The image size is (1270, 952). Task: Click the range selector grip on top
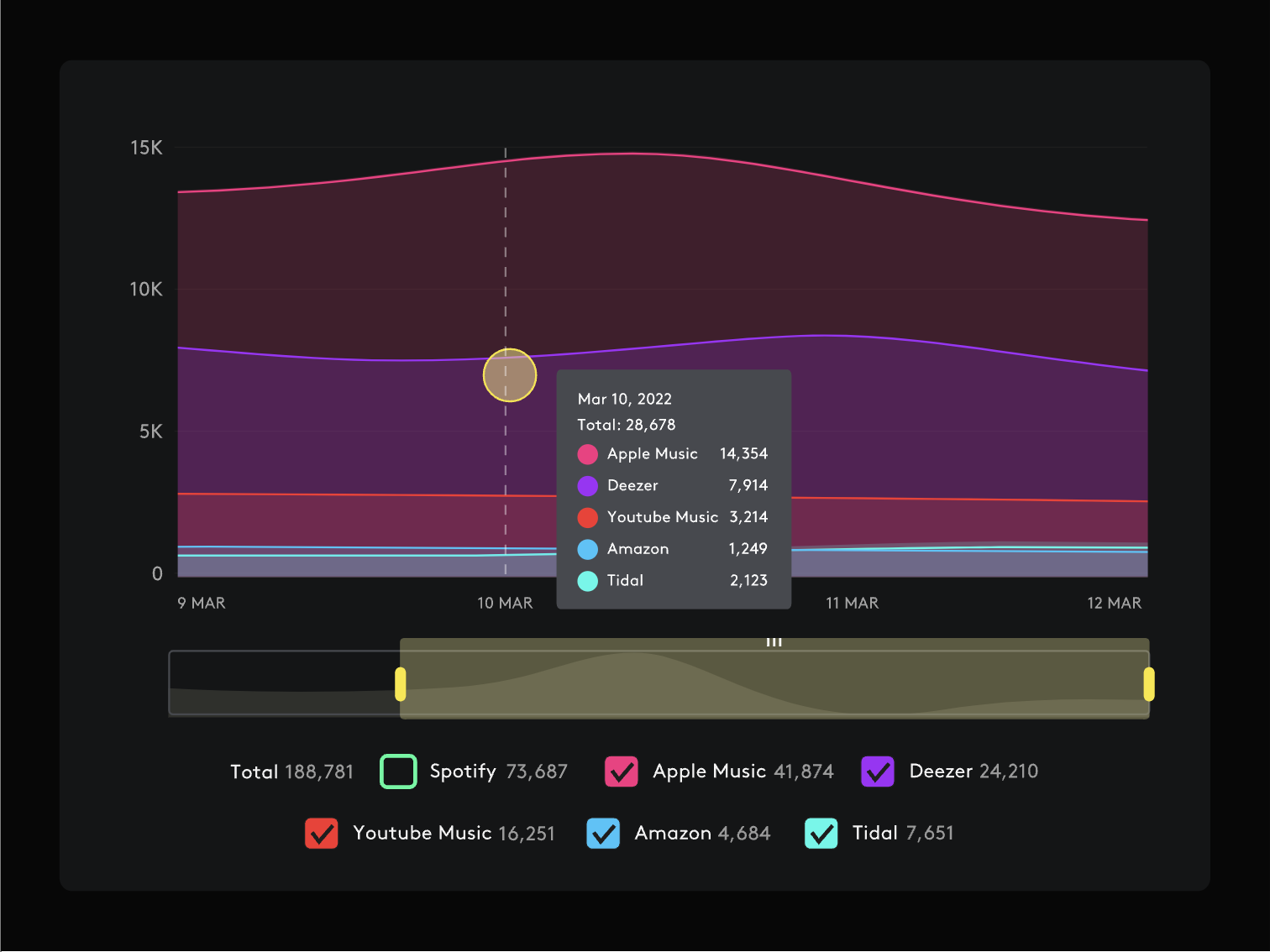point(774,642)
